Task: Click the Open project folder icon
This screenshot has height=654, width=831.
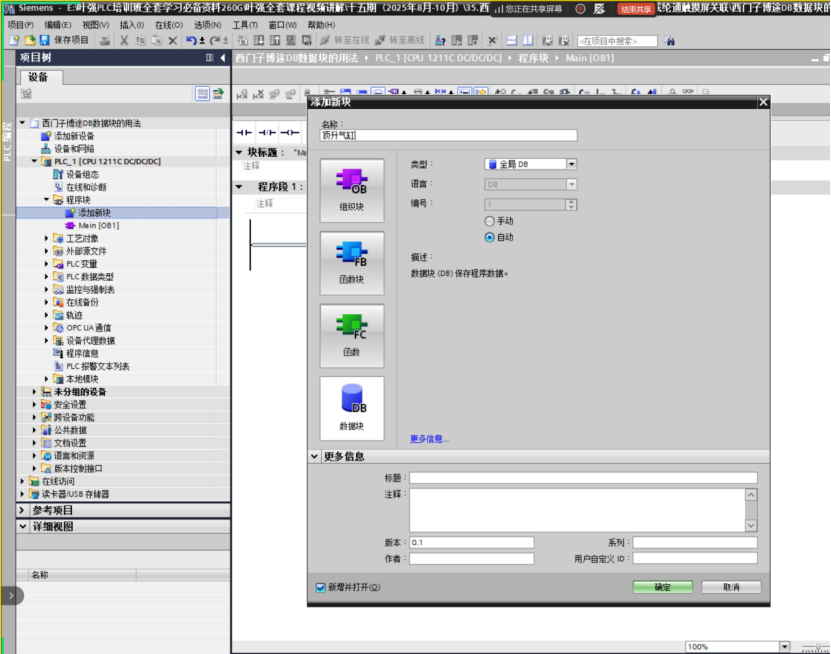Action: [30, 40]
